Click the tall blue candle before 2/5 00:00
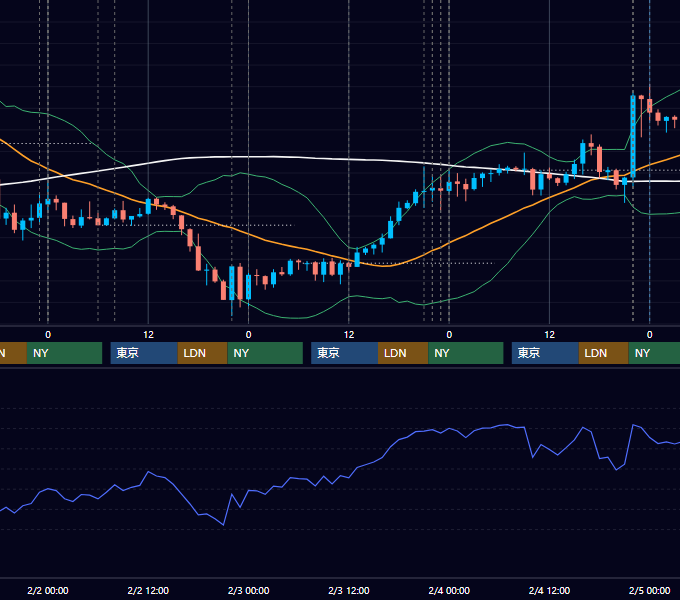Image resolution: width=680 pixels, height=600 pixels. click(x=633, y=137)
